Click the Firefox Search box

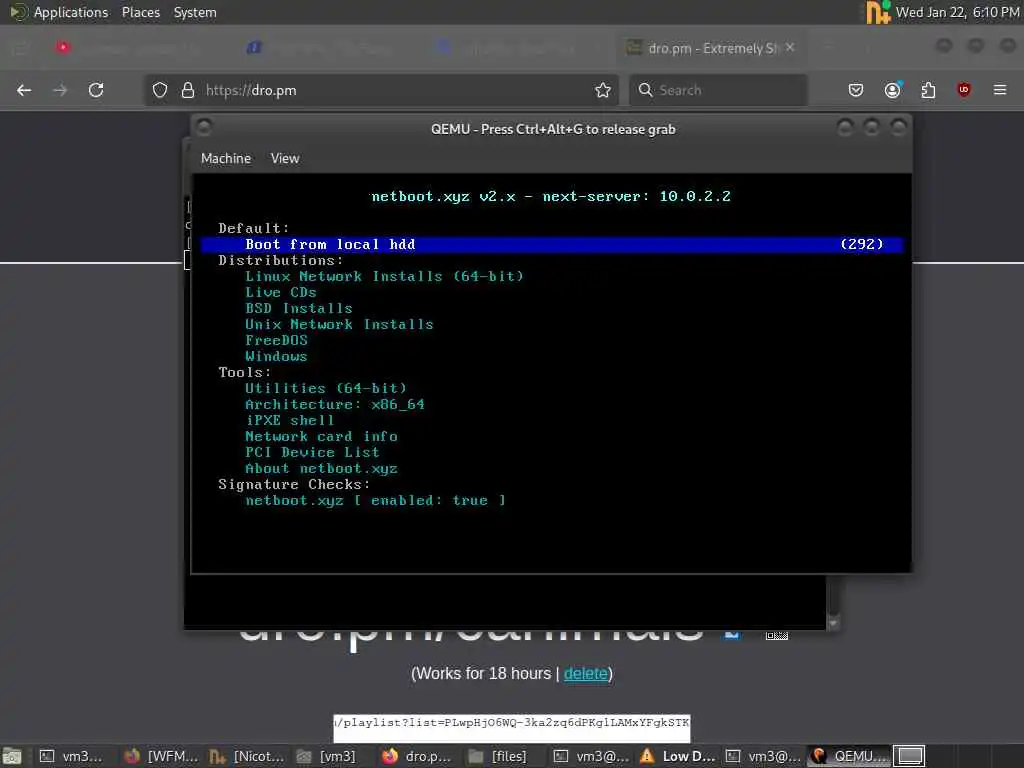pos(718,90)
